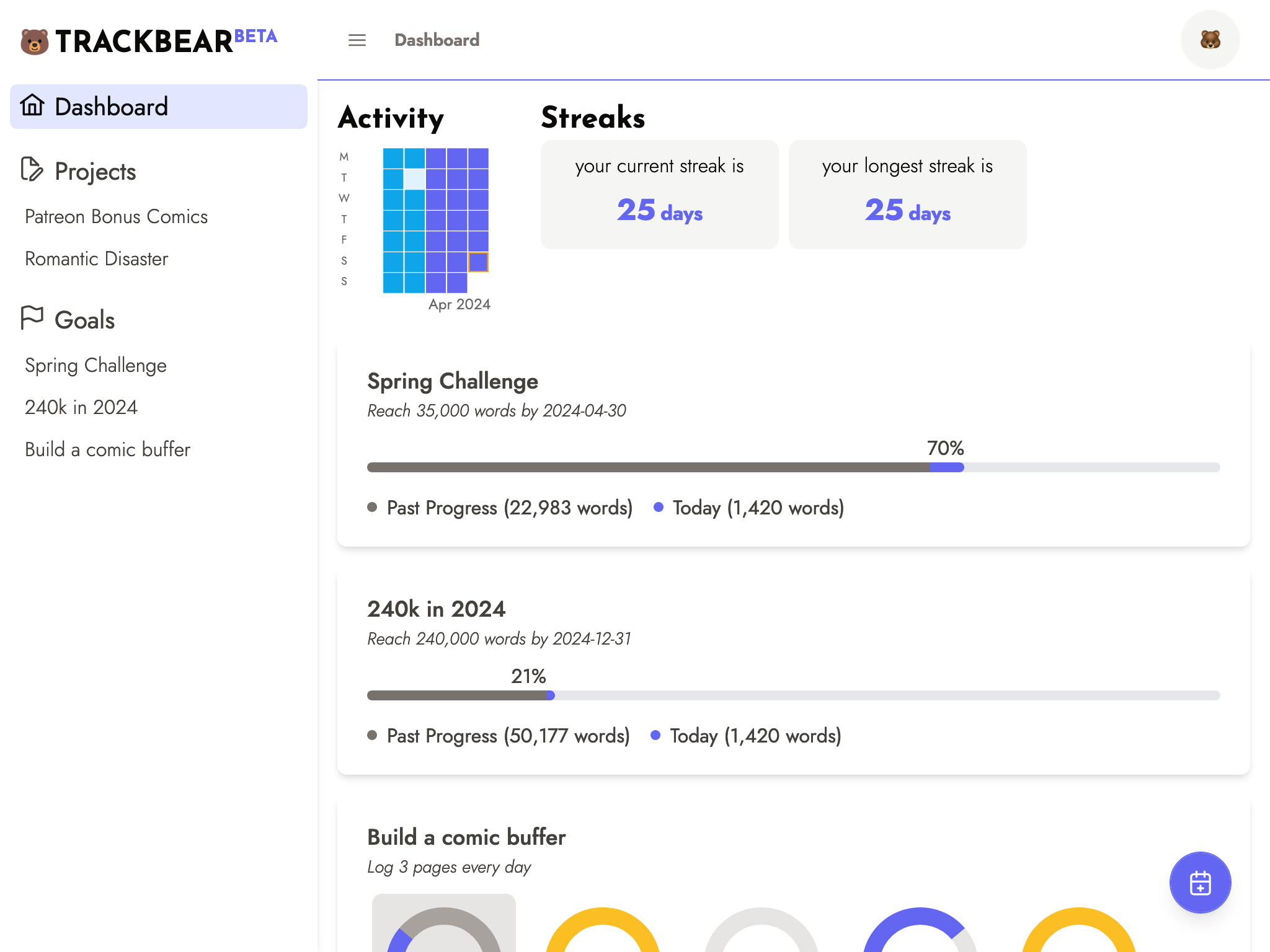Viewport: 1270px width, 952px height.
Task: Click the Streaks heading
Action: (x=593, y=117)
